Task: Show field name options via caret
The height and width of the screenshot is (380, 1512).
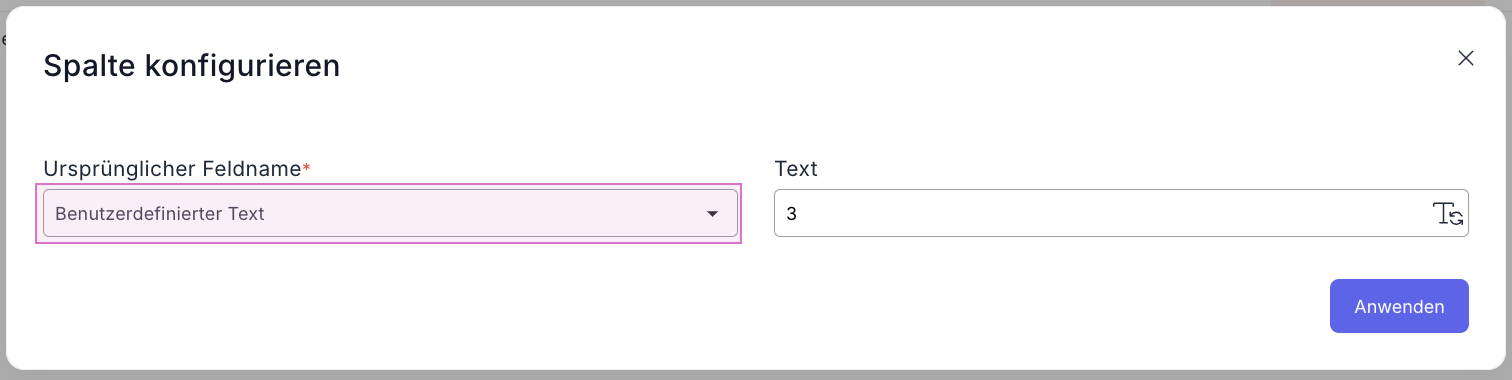Action: [x=712, y=214]
